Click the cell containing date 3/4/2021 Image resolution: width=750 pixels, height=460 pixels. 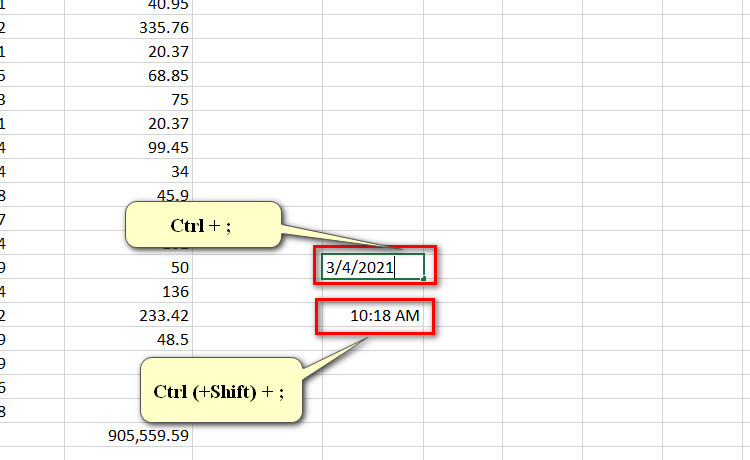(373, 266)
